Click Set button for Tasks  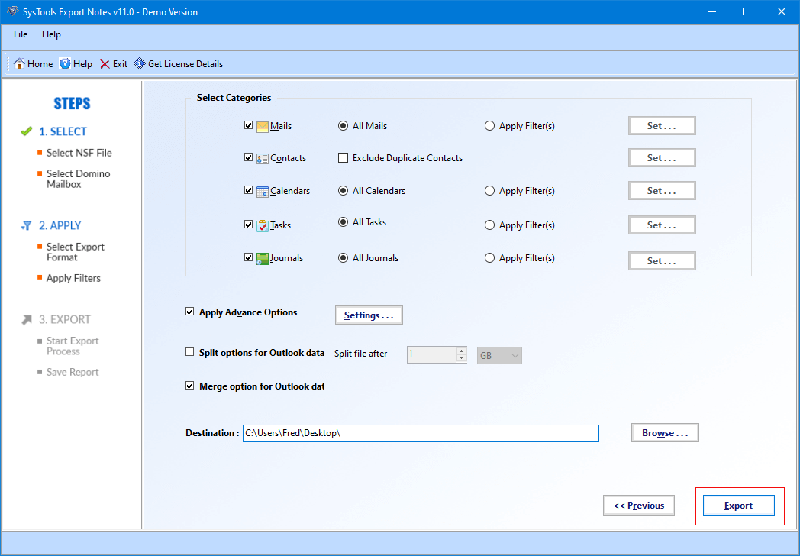coord(661,225)
